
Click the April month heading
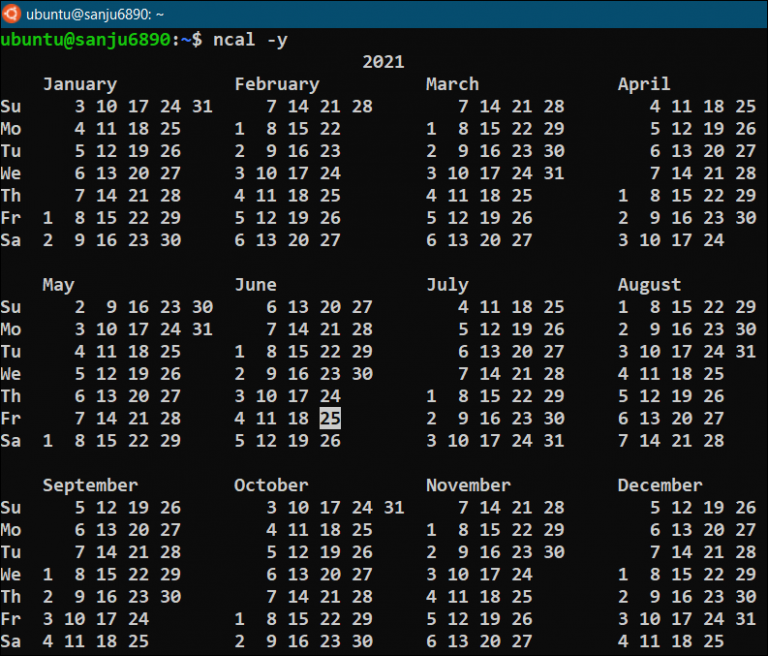[644, 84]
